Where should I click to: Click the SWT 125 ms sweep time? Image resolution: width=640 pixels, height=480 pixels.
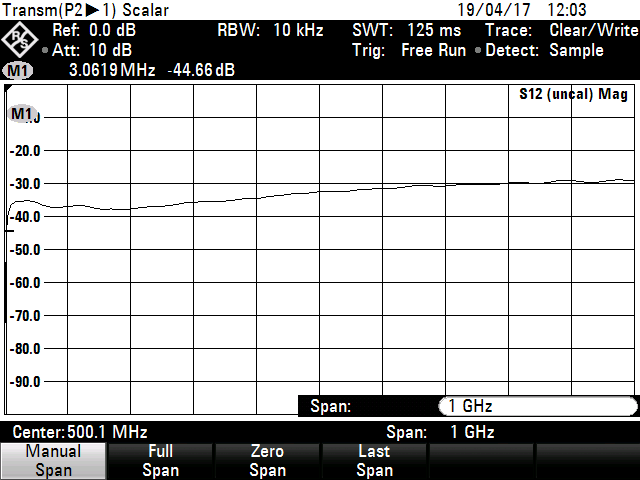[x=406, y=31]
